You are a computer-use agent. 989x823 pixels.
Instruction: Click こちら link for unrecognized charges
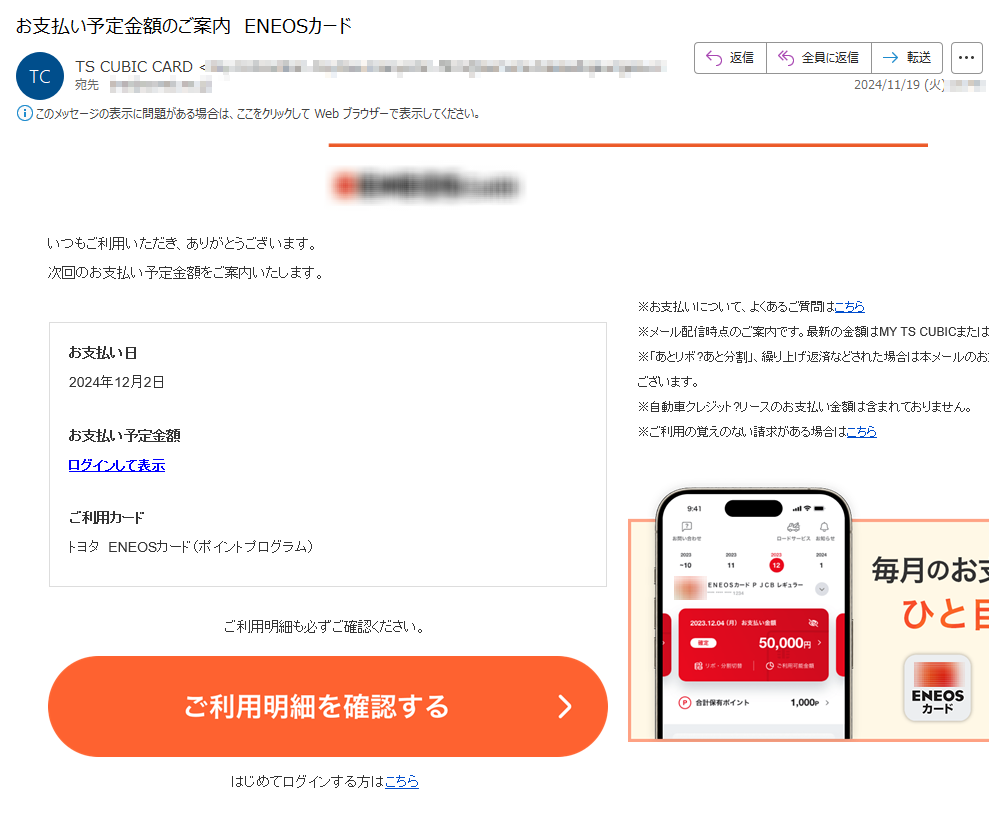click(862, 431)
